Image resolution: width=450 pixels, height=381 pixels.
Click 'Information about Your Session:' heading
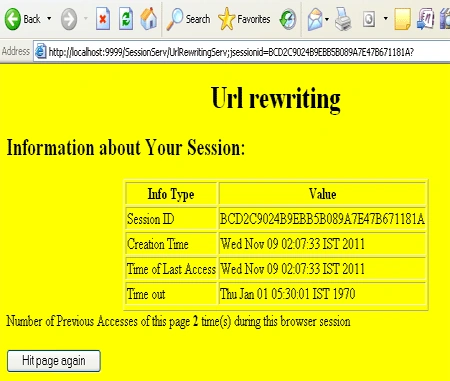tap(126, 147)
